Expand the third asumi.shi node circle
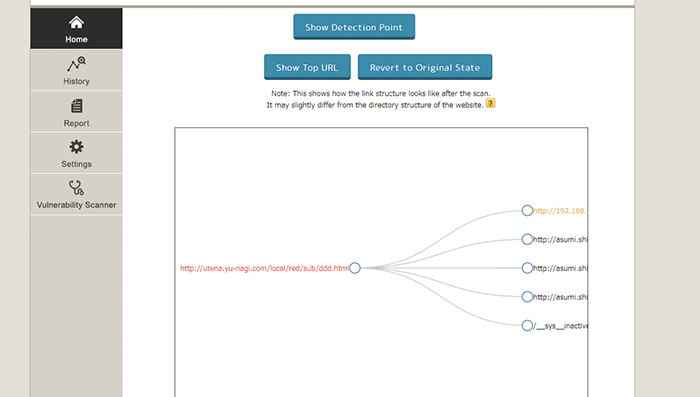Image resolution: width=700 pixels, height=397 pixels. click(x=527, y=297)
